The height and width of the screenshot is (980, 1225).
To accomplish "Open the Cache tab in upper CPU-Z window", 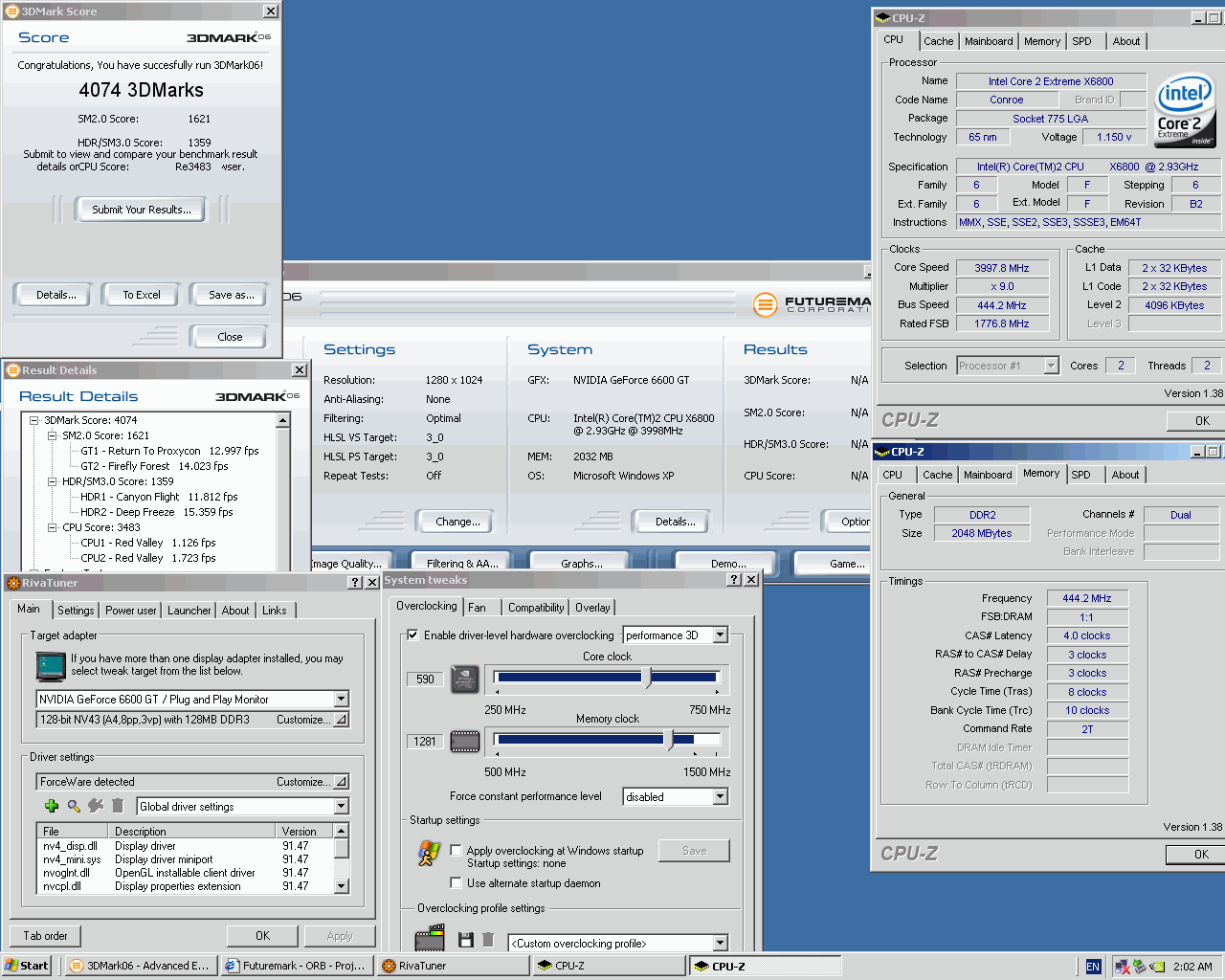I will [x=938, y=41].
